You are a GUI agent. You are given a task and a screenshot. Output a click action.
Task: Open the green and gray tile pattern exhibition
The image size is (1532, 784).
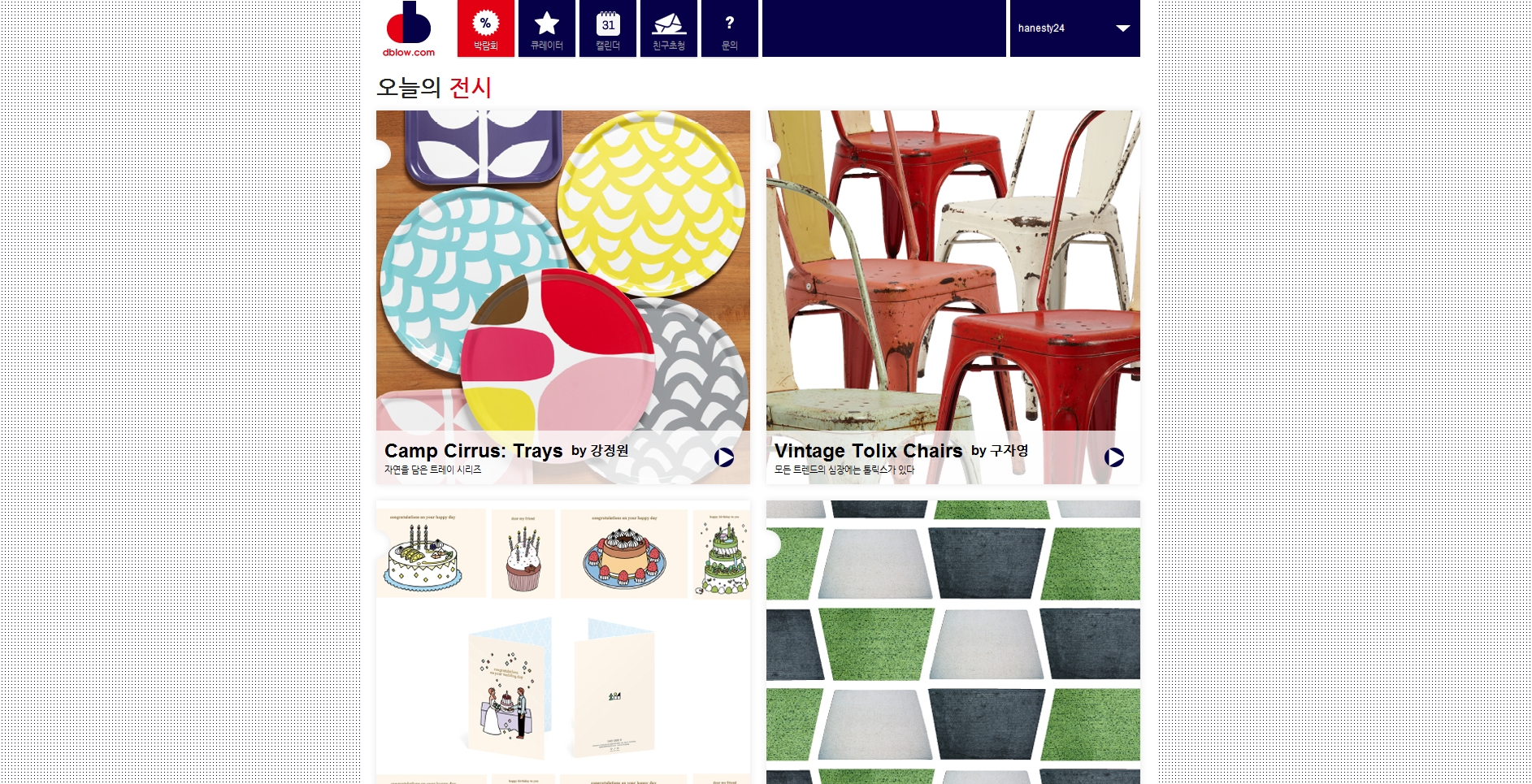pyautogui.click(x=953, y=642)
